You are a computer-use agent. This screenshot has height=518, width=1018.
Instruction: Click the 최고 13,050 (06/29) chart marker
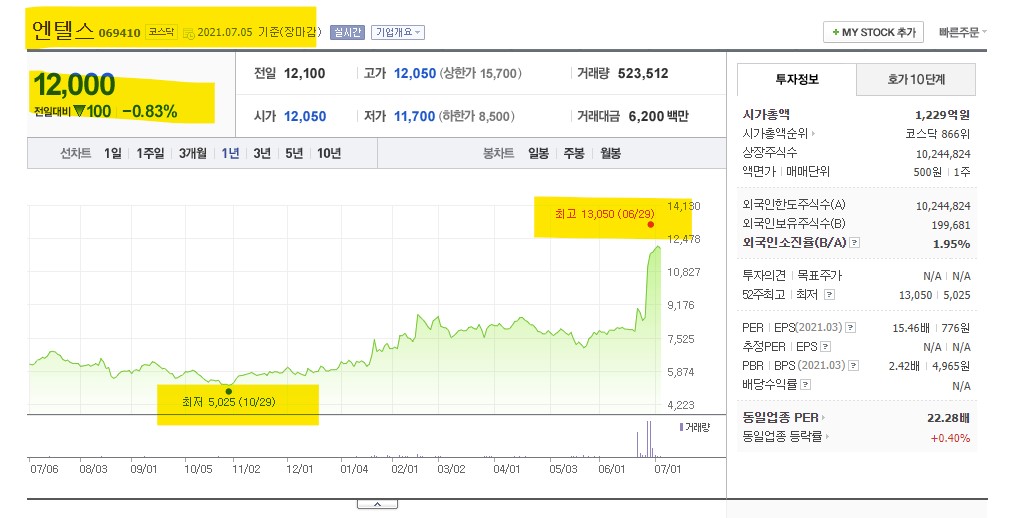(x=651, y=225)
